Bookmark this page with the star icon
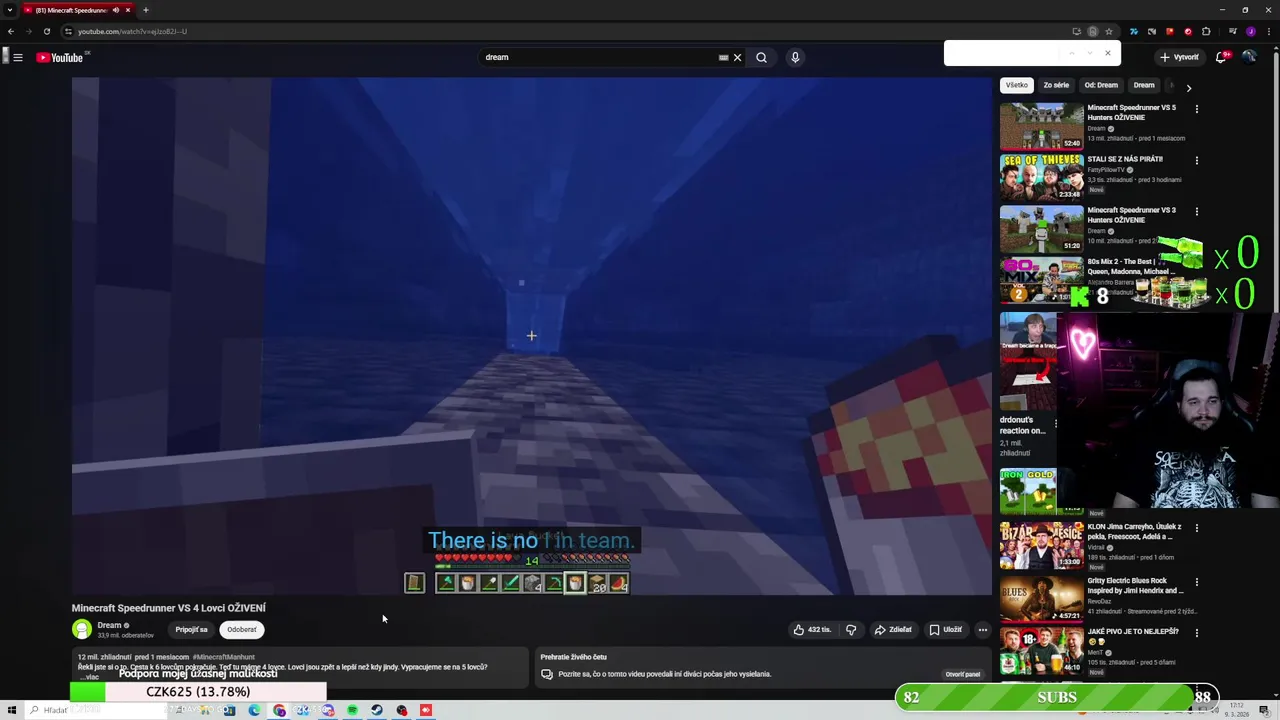The height and width of the screenshot is (720, 1280). click(1108, 31)
